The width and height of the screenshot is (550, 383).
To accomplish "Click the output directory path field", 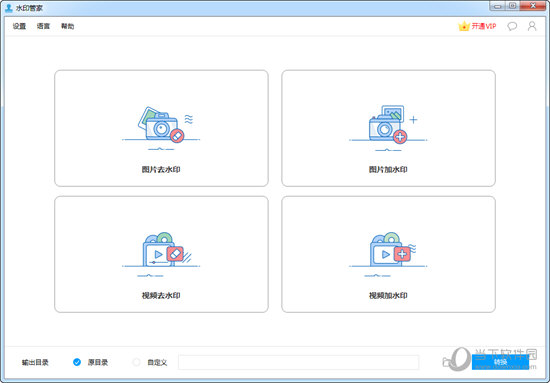I will pyautogui.click(x=299, y=362).
